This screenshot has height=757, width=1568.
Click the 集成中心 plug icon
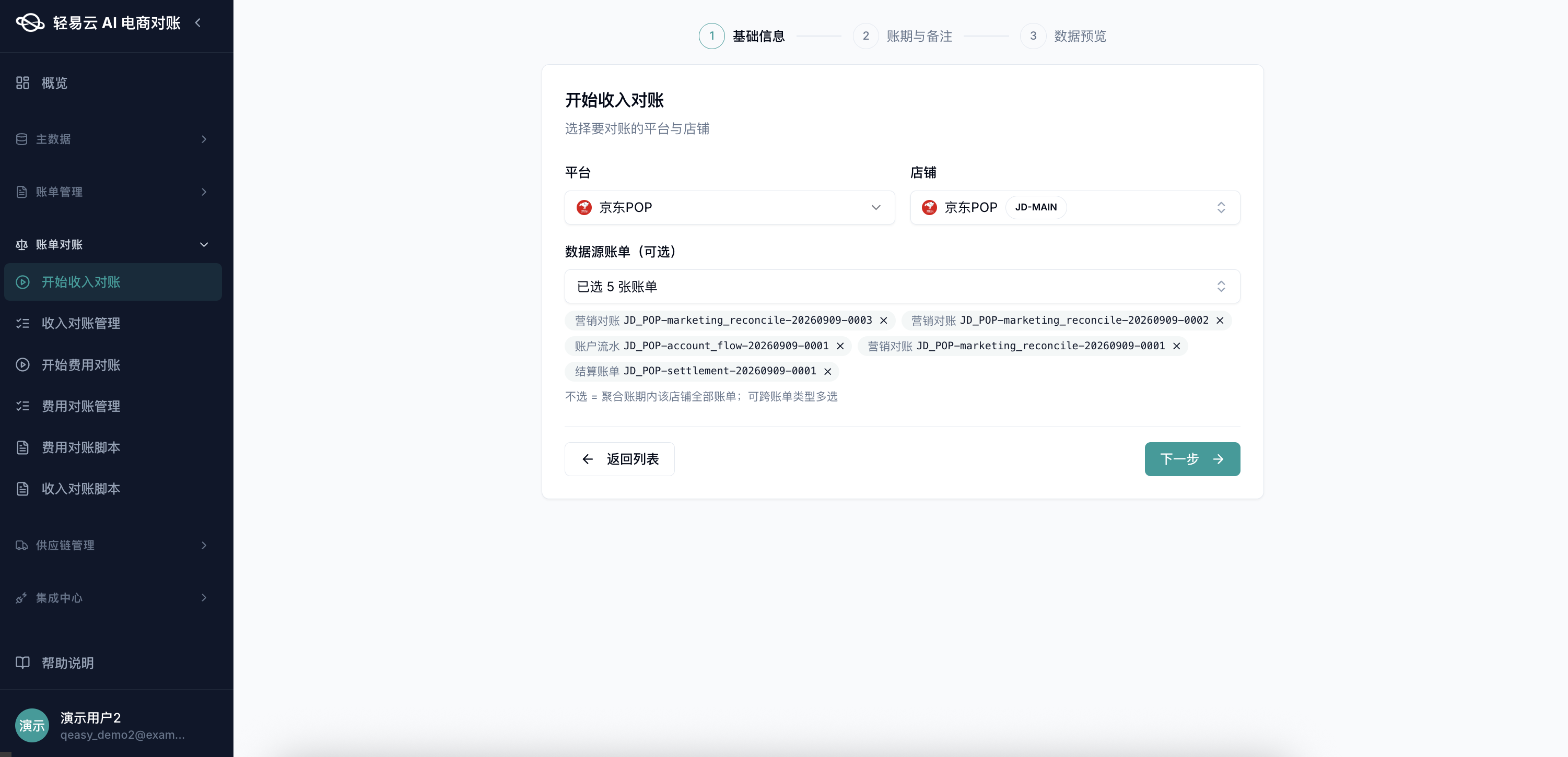coord(22,598)
